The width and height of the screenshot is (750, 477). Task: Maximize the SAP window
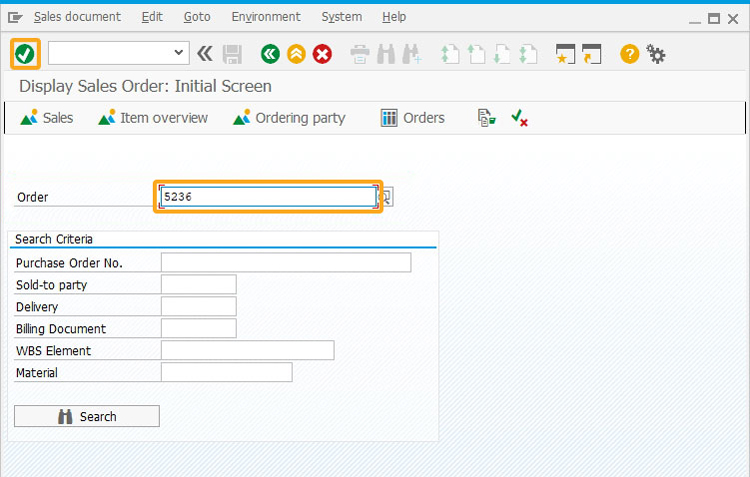click(714, 19)
